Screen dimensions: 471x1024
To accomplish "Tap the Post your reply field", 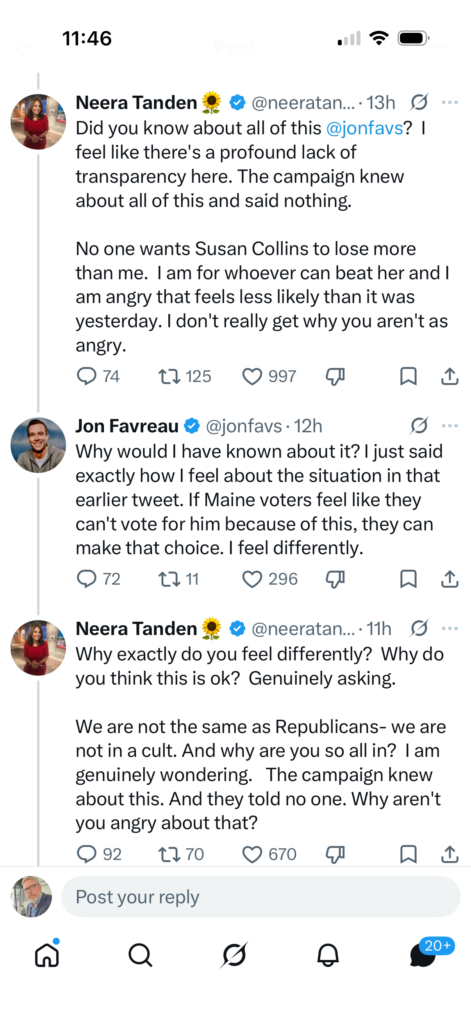I will click(261, 897).
